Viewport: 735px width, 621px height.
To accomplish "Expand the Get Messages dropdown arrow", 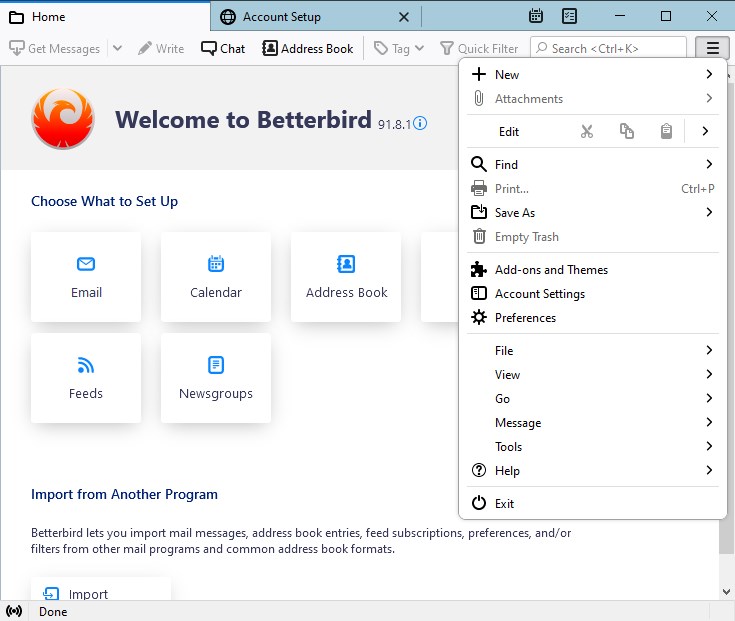I will (118, 48).
